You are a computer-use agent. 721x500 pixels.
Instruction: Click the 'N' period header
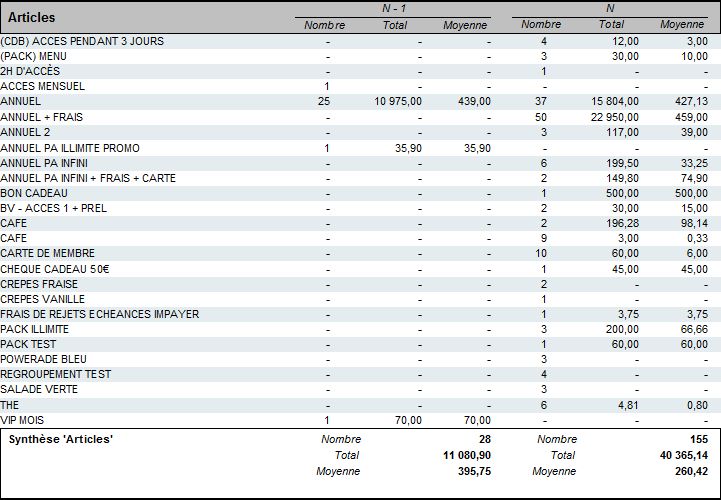[x=609, y=8]
